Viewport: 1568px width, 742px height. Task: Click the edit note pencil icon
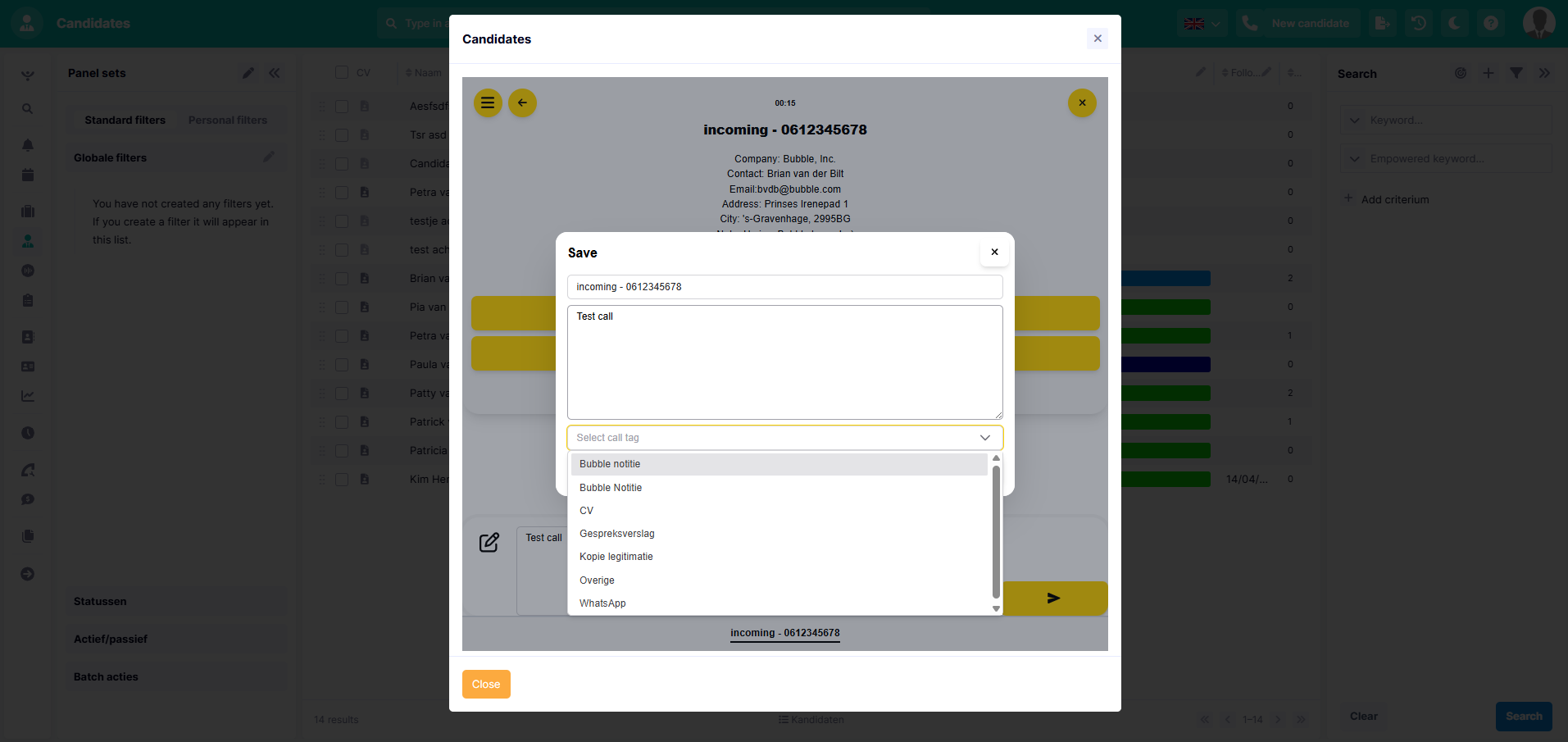[489, 542]
